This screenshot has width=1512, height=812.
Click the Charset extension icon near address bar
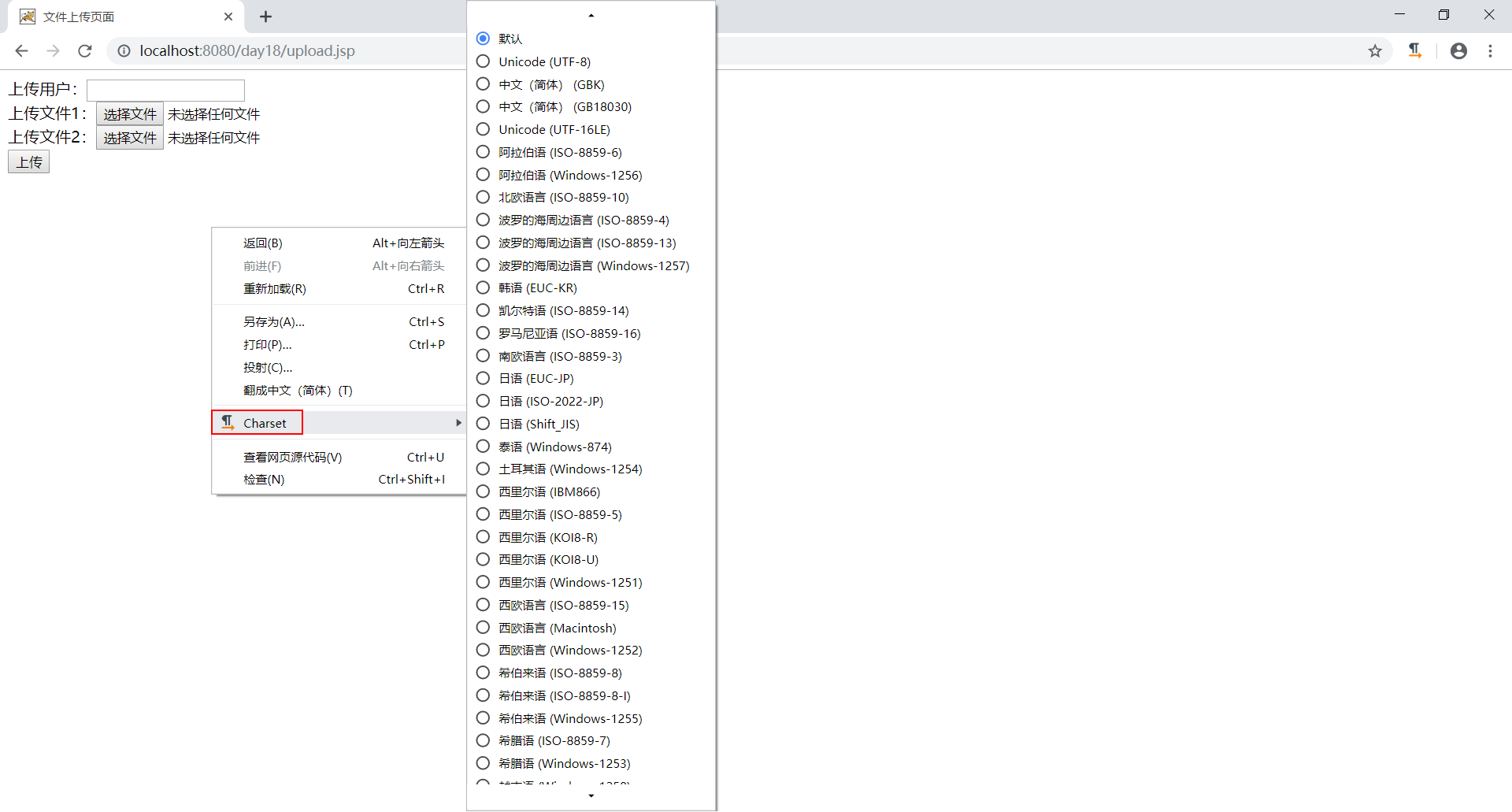point(1415,50)
